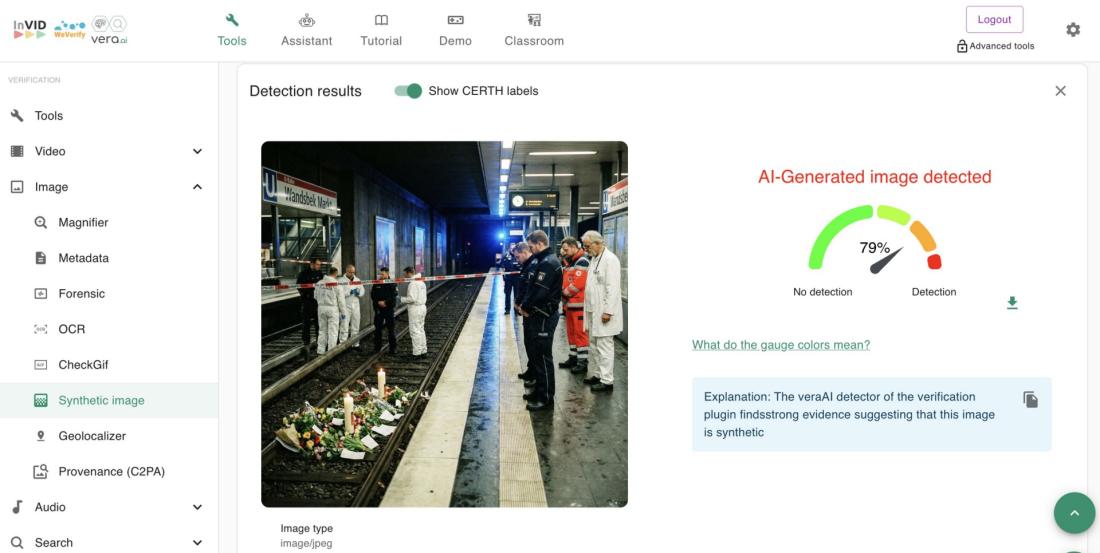1100x553 pixels.
Task: Click the settings gear icon
Action: pyautogui.click(x=1073, y=30)
